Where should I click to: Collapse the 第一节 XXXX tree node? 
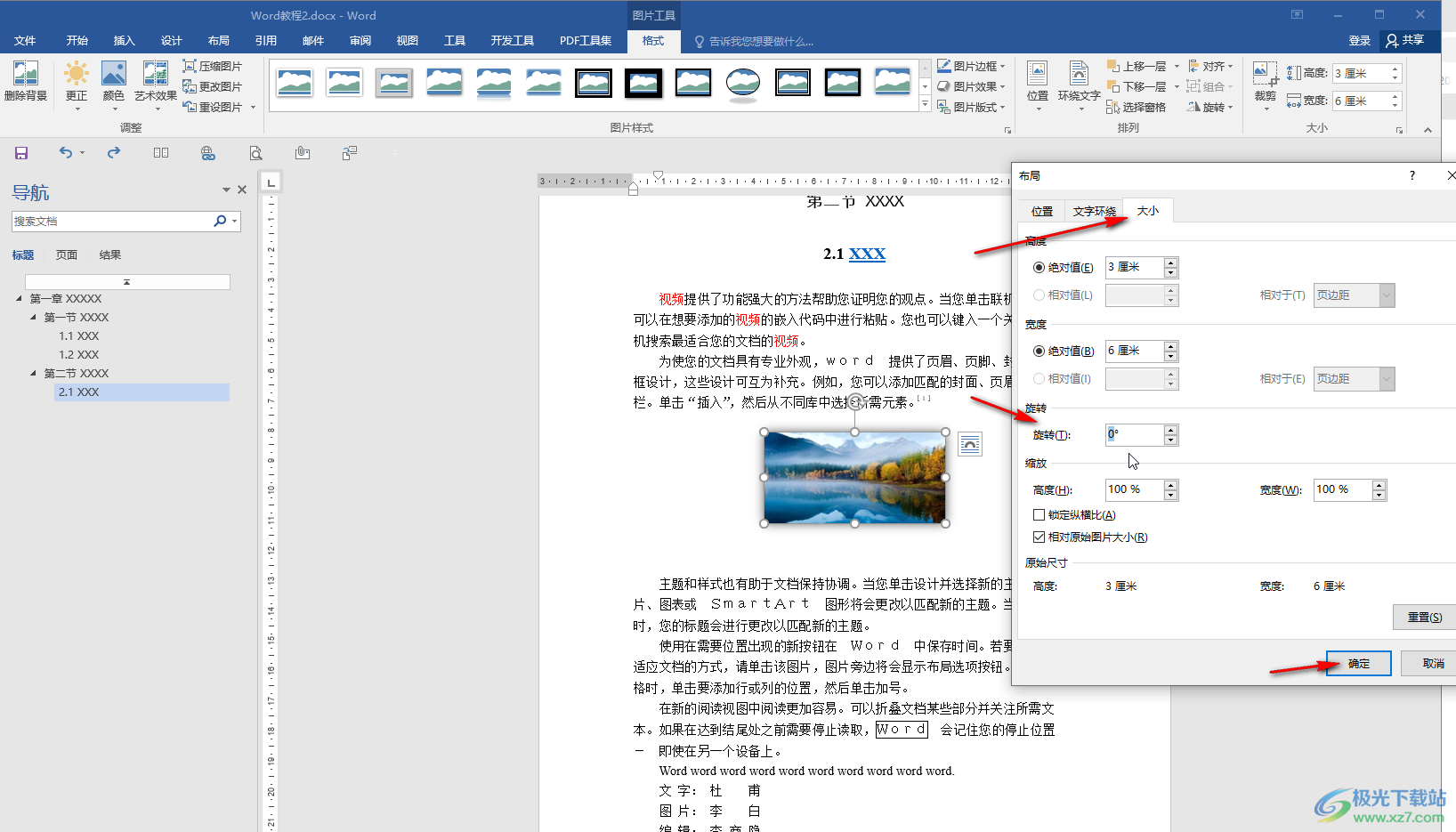33,317
